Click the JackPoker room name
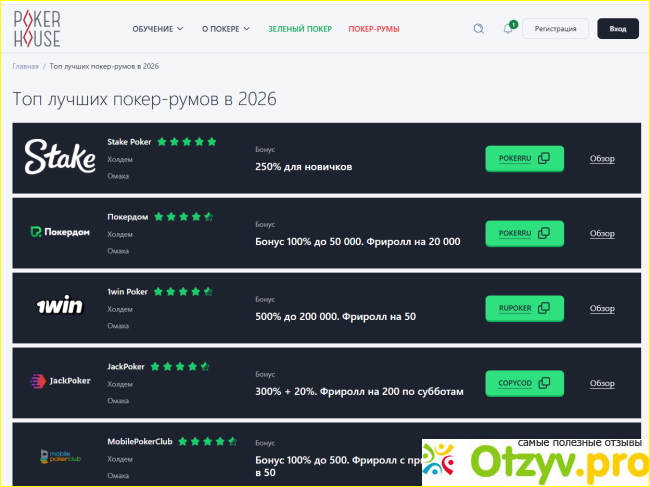This screenshot has width=650, height=487. pyautogui.click(x=126, y=367)
